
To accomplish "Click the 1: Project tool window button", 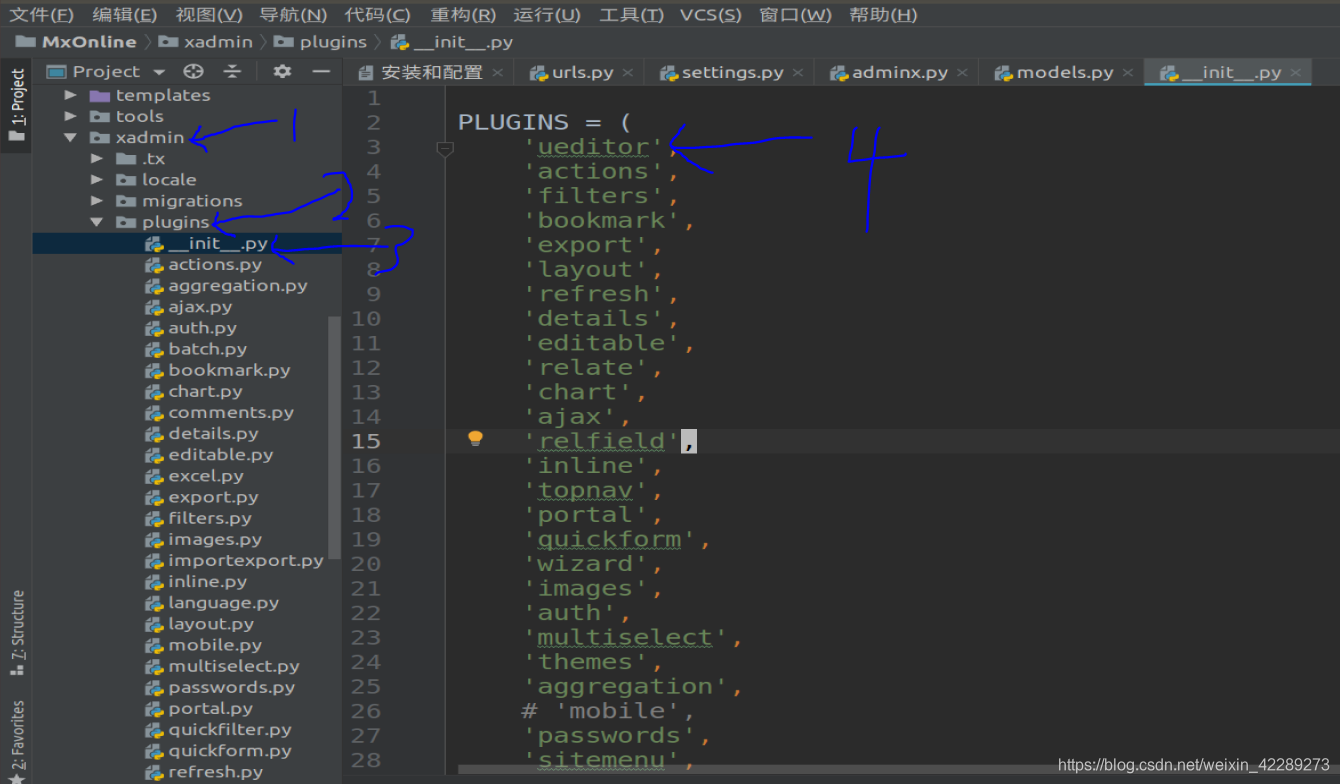I will [16, 101].
